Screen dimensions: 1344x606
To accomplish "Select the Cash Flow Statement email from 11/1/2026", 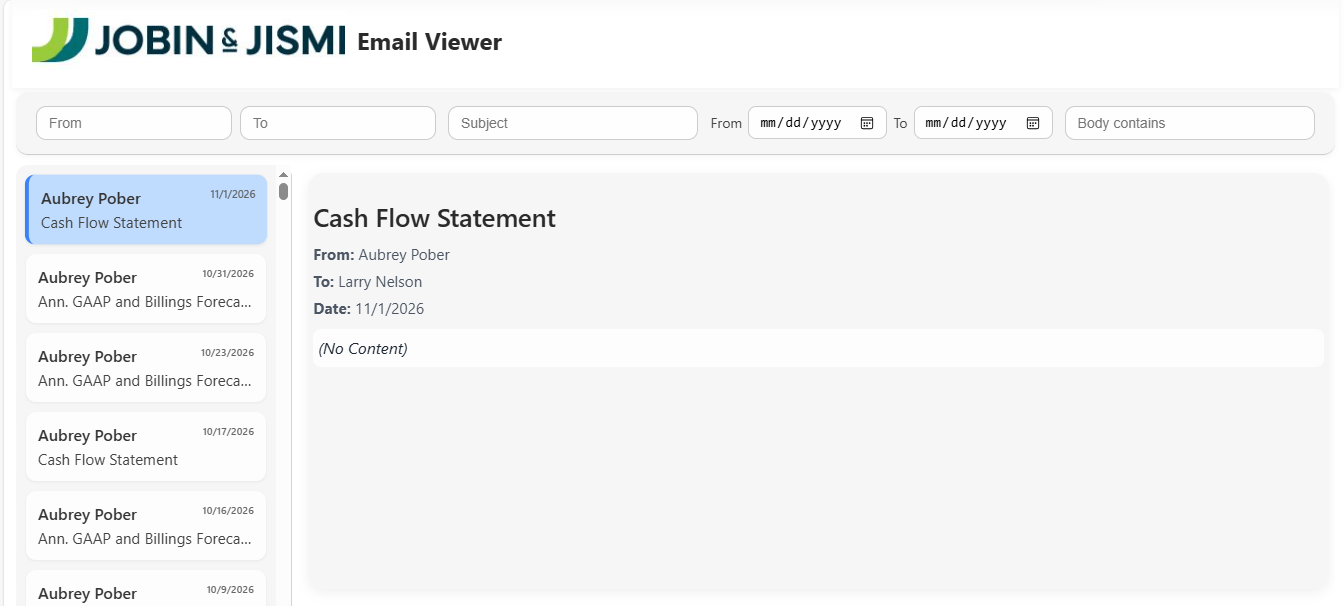I will coord(146,209).
